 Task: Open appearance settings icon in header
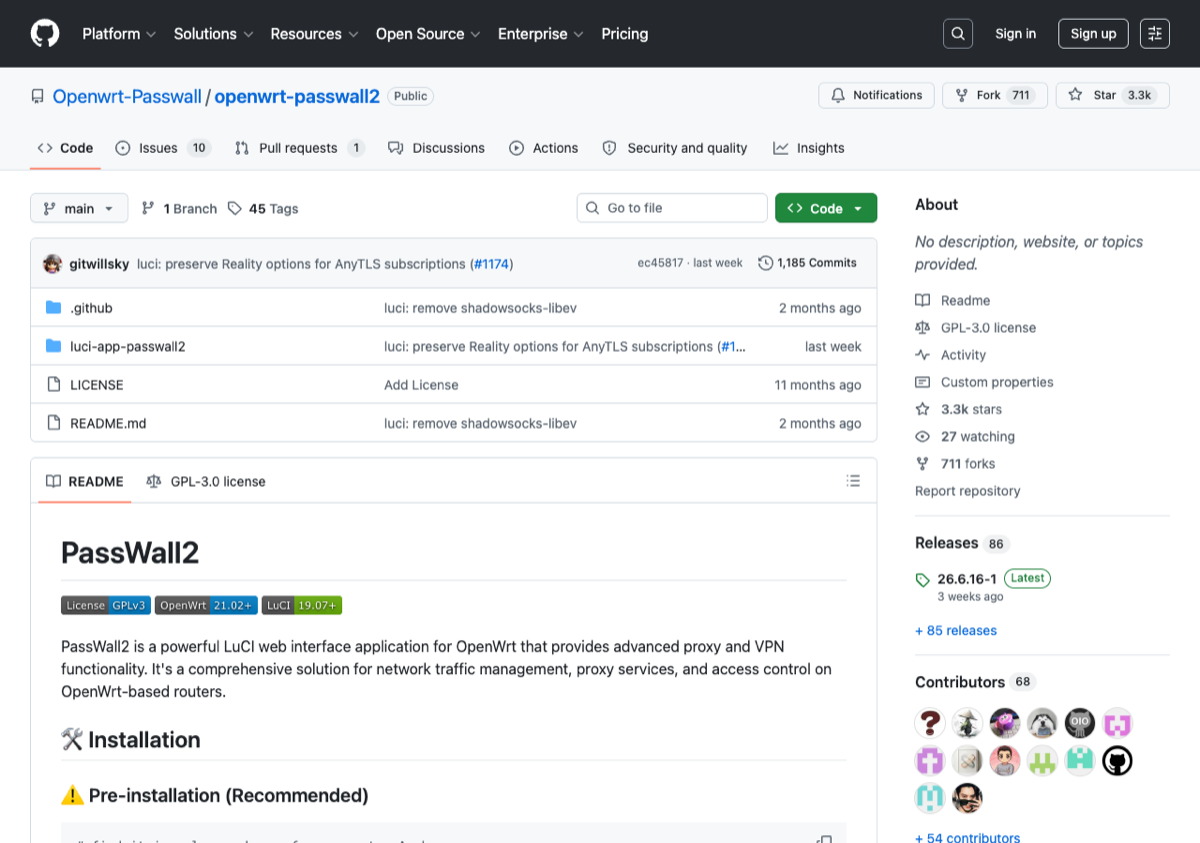click(1155, 34)
